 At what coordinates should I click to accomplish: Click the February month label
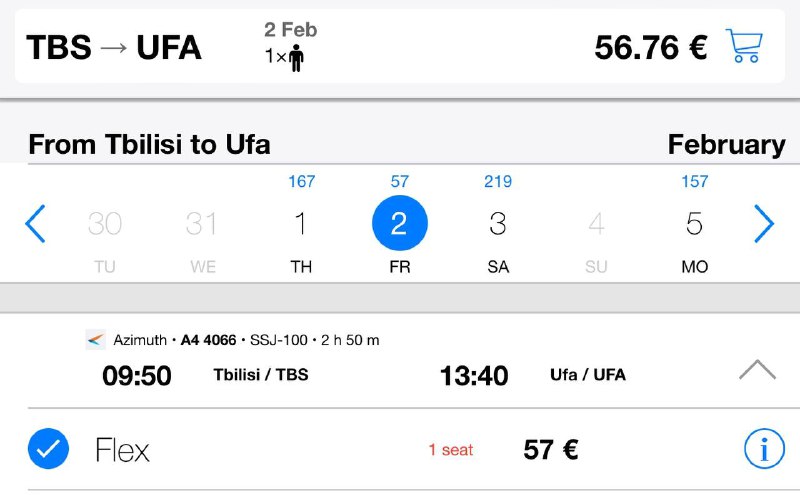726,144
